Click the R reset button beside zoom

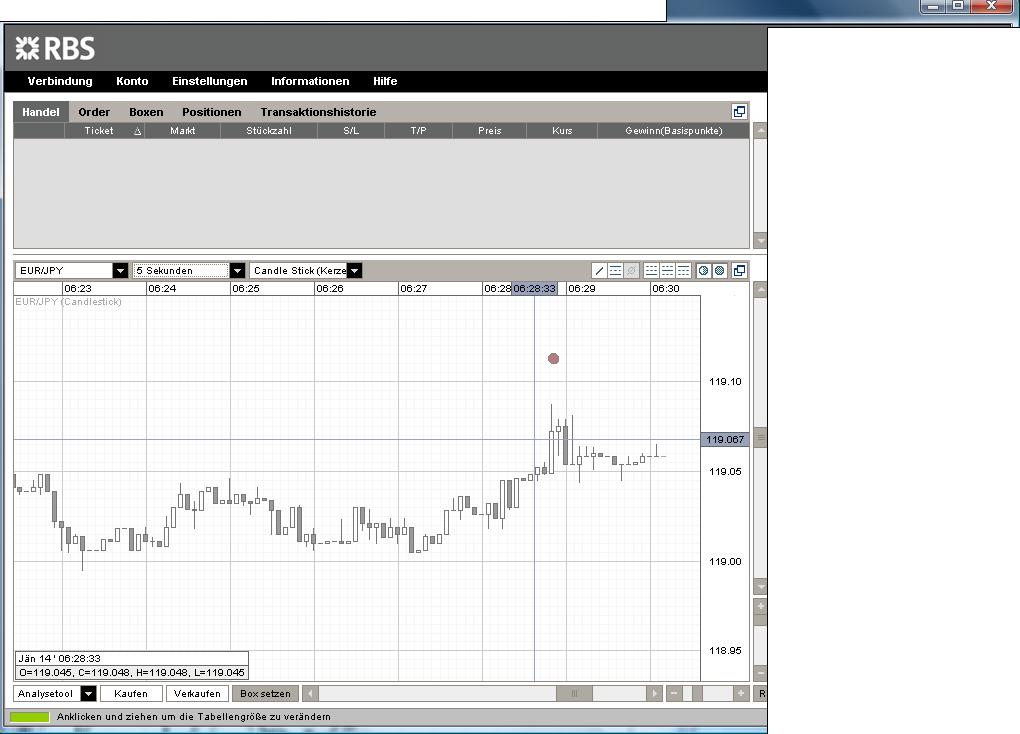tap(762, 693)
